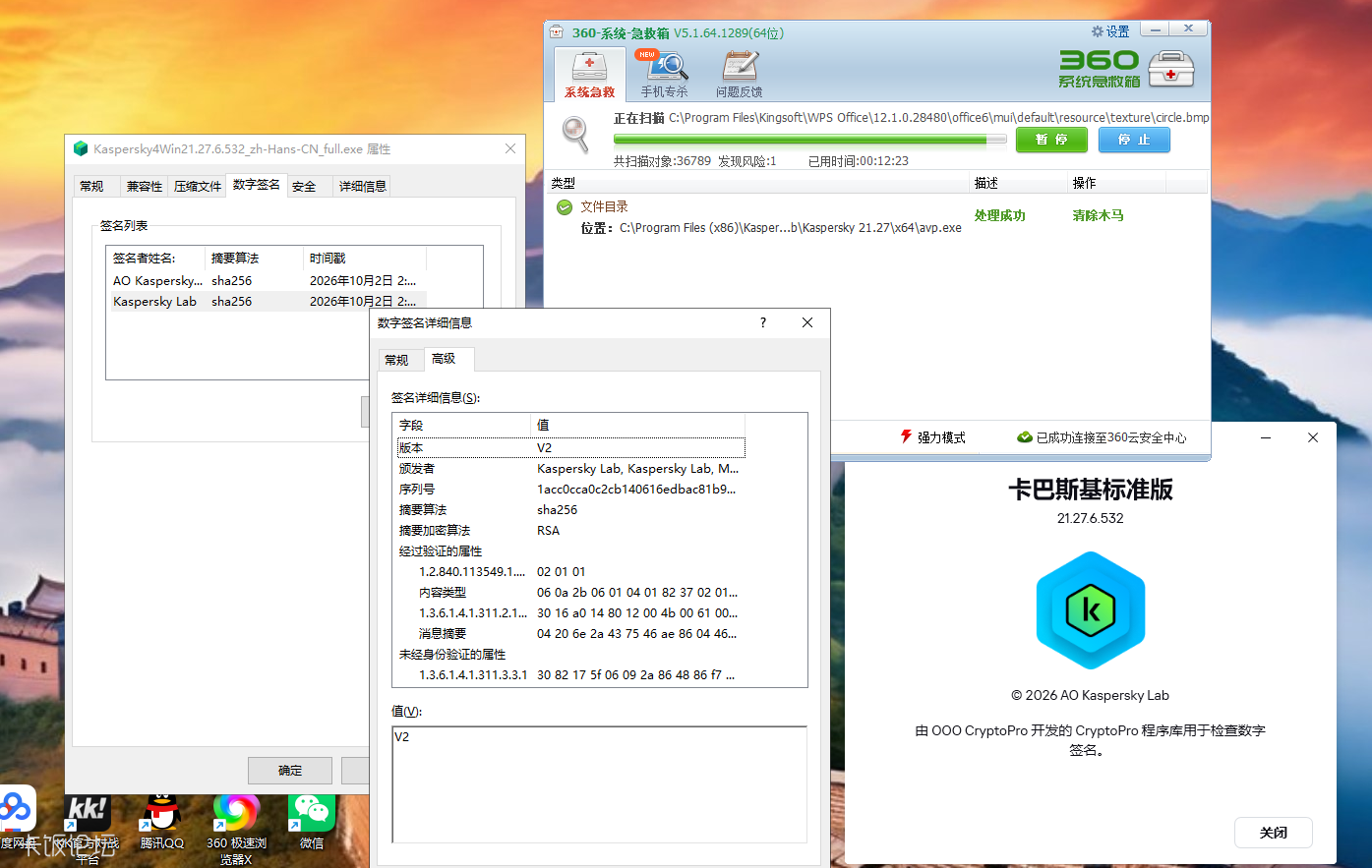Click the help question mark in signature dialog
The width and height of the screenshot is (1372, 868).
coord(763,322)
